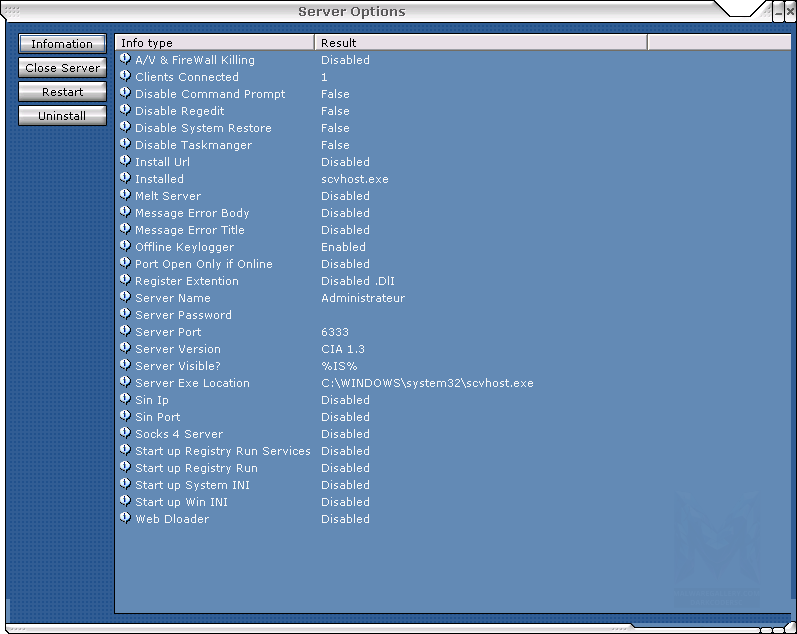Image resolution: width=797 pixels, height=634 pixels.
Task: Select the Disable Taskmanger row
Action: (x=193, y=145)
